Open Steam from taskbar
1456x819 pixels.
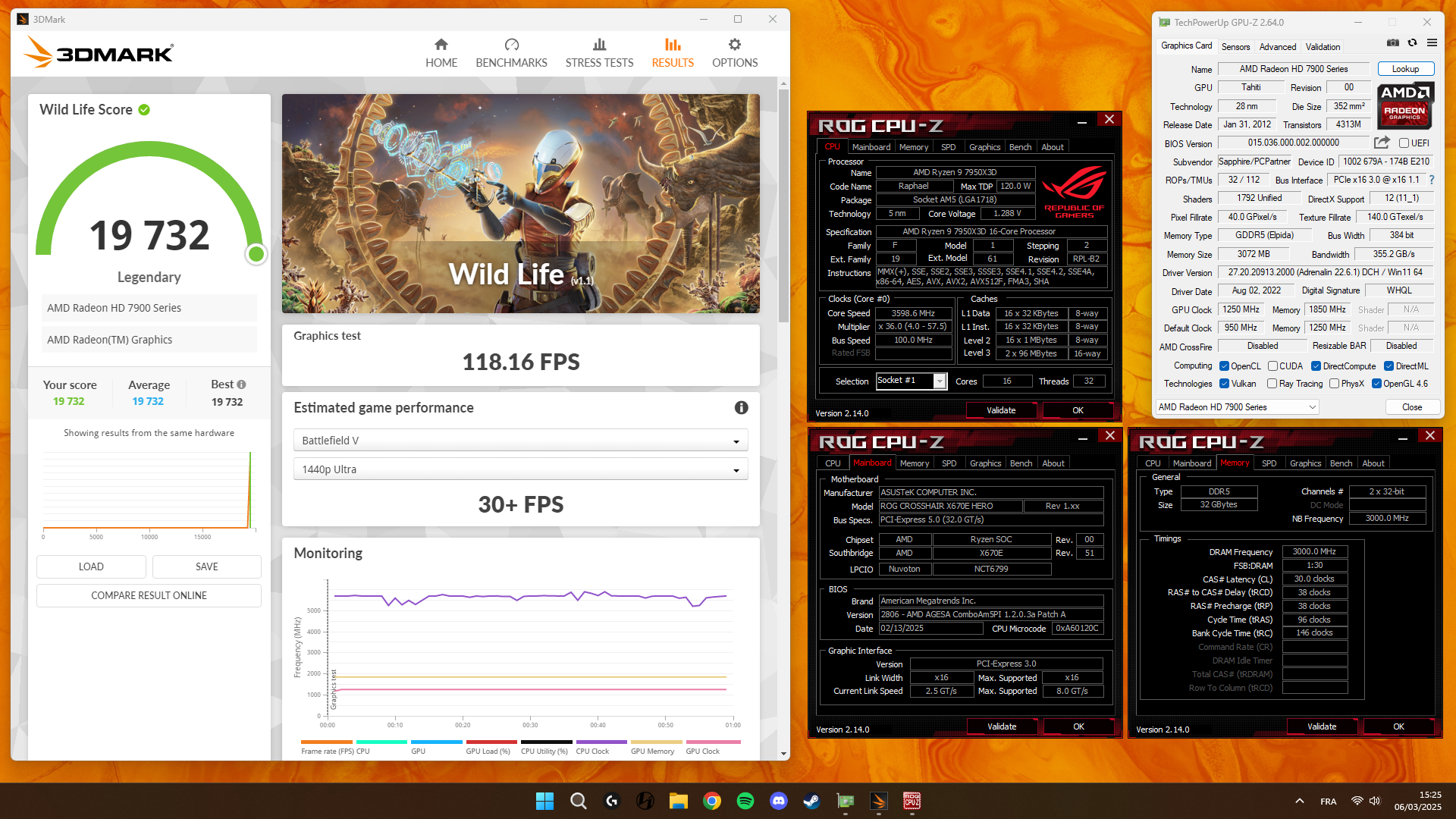click(811, 801)
